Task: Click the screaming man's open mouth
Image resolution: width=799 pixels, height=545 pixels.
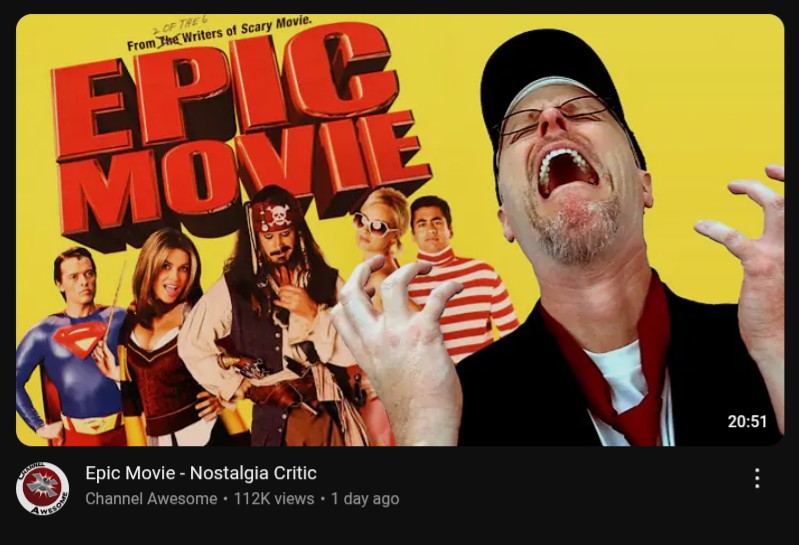Action: tap(567, 171)
